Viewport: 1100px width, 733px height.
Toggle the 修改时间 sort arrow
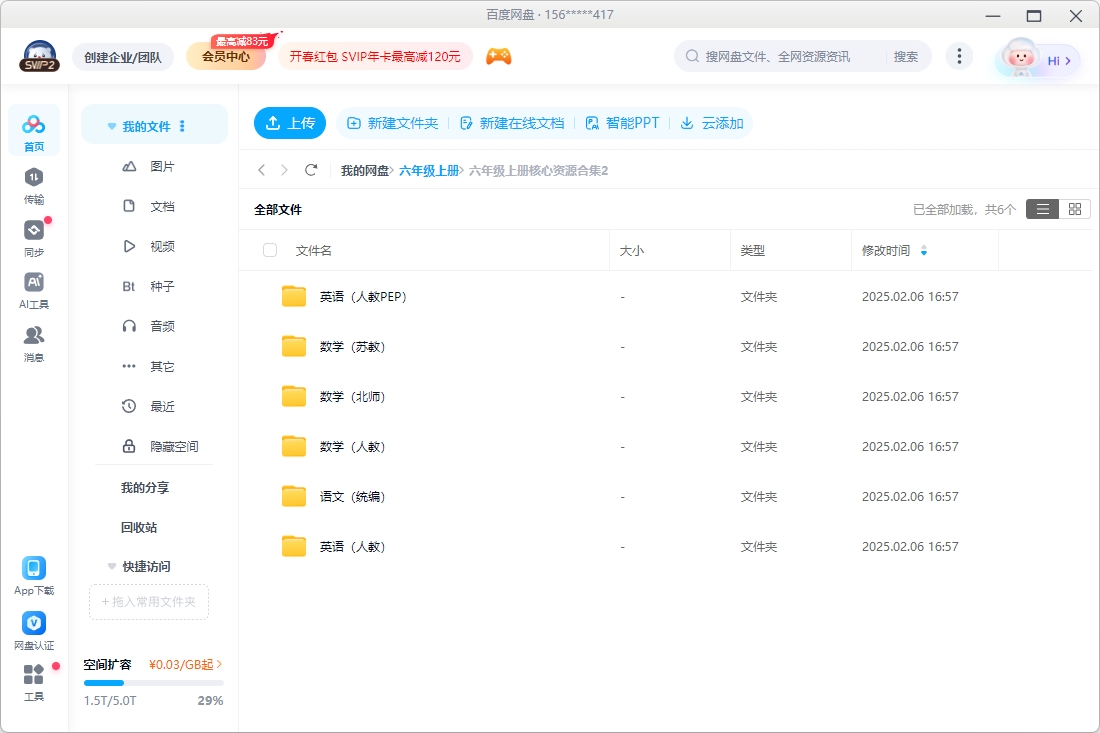(x=924, y=250)
